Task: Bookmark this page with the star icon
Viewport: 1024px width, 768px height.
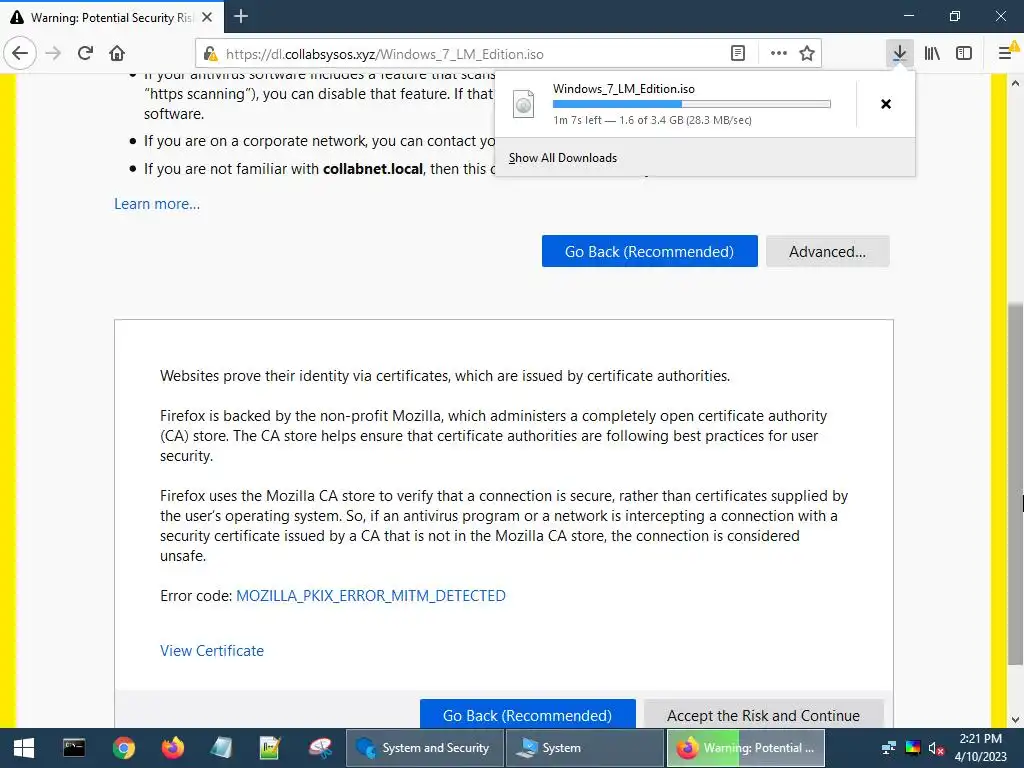Action: (807, 54)
